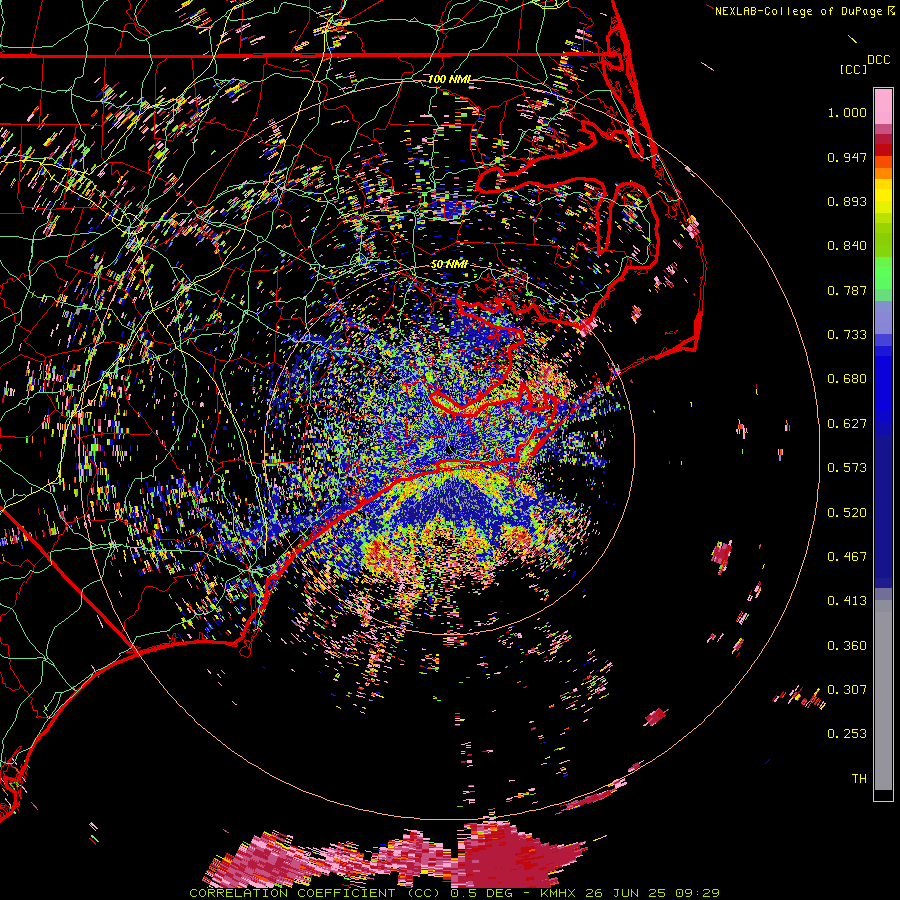900x900 pixels.
Task: Click the NEXLAB-College of DuPage credit text
Action: point(798,11)
